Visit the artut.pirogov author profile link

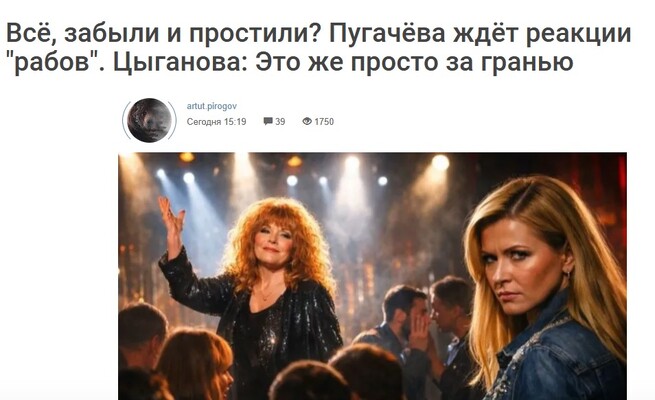(211, 106)
